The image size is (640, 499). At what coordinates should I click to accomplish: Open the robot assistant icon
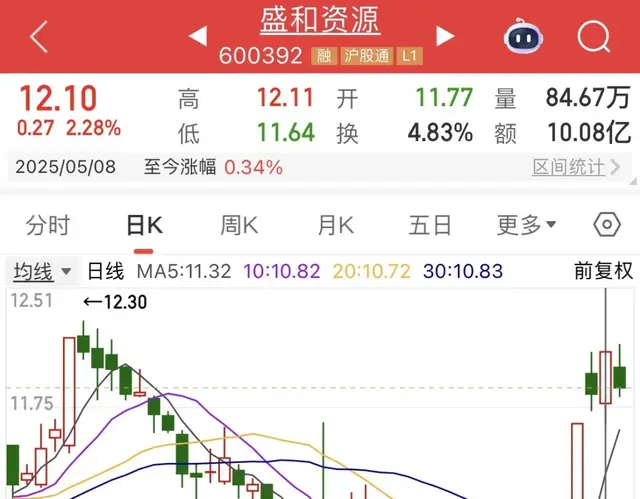[523, 36]
